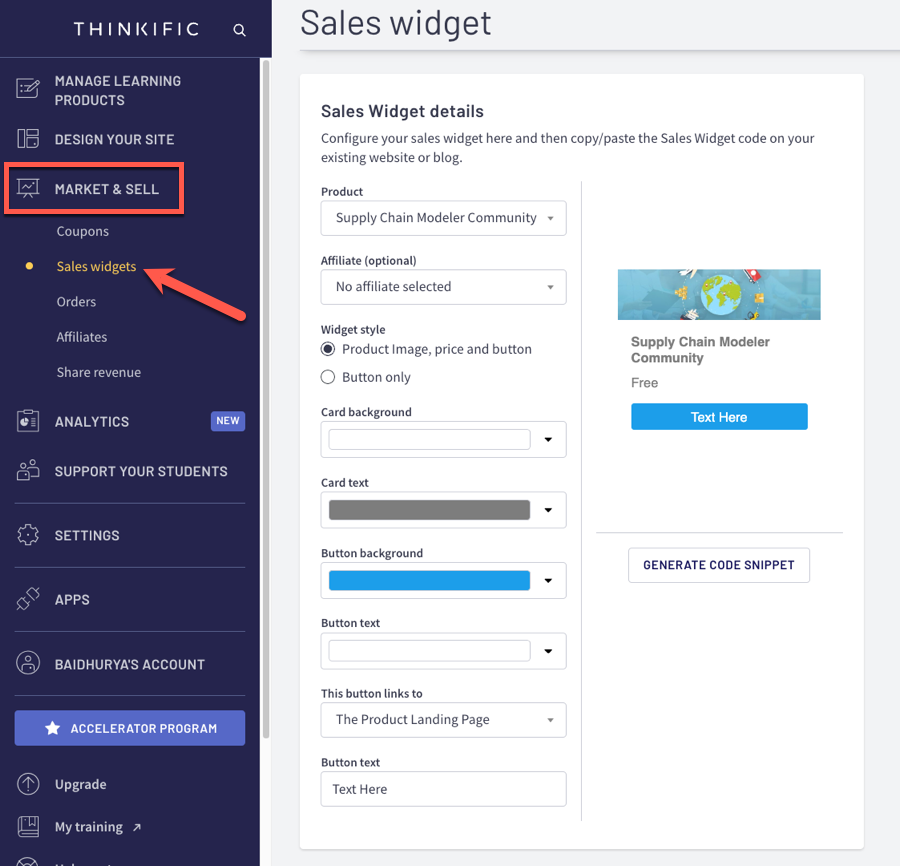Viewport: 900px width, 866px height.
Task: Click the Manage Learning Products icon
Action: pyautogui.click(x=28, y=90)
